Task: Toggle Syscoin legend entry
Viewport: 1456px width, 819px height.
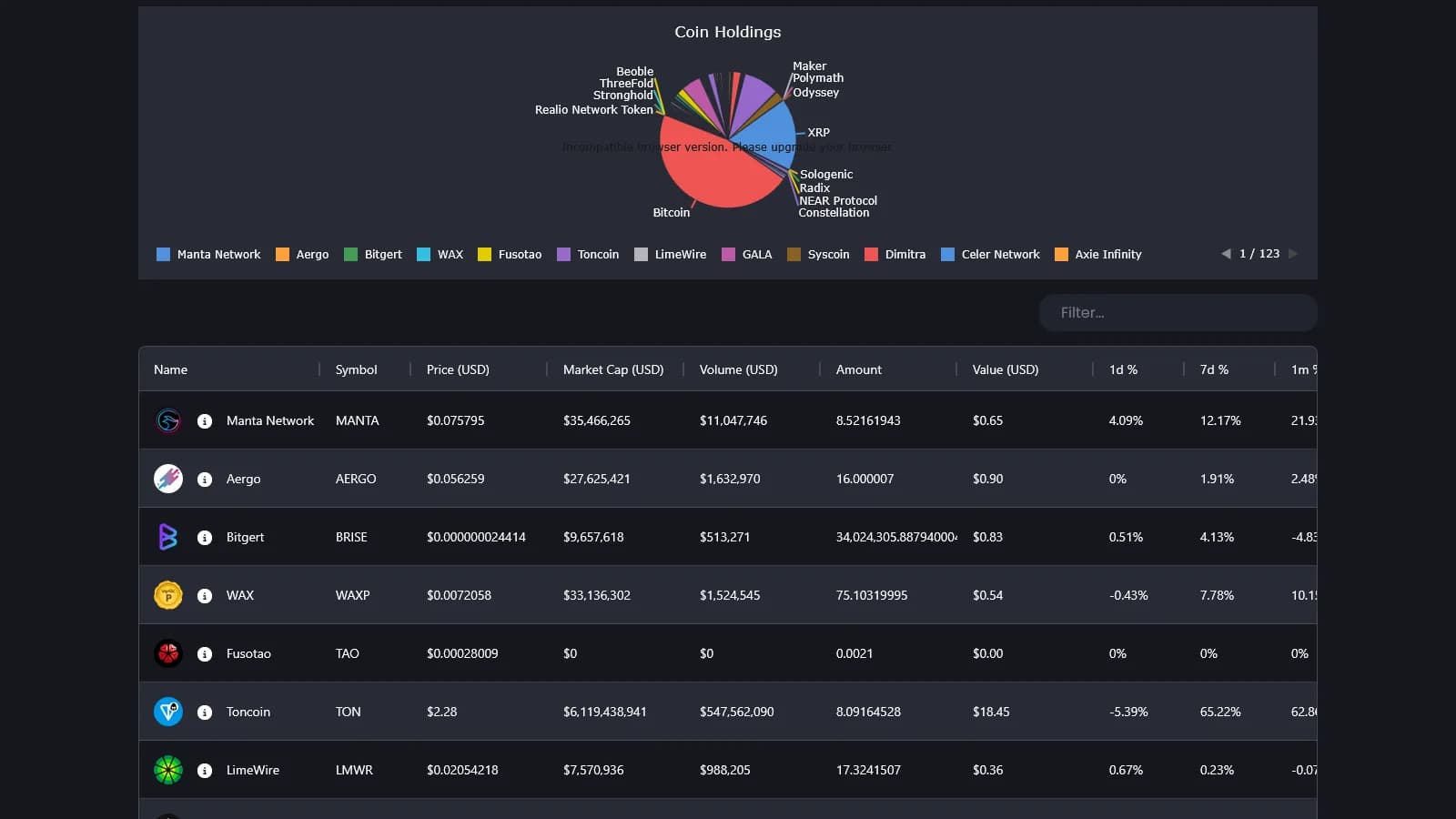Action: (818, 255)
